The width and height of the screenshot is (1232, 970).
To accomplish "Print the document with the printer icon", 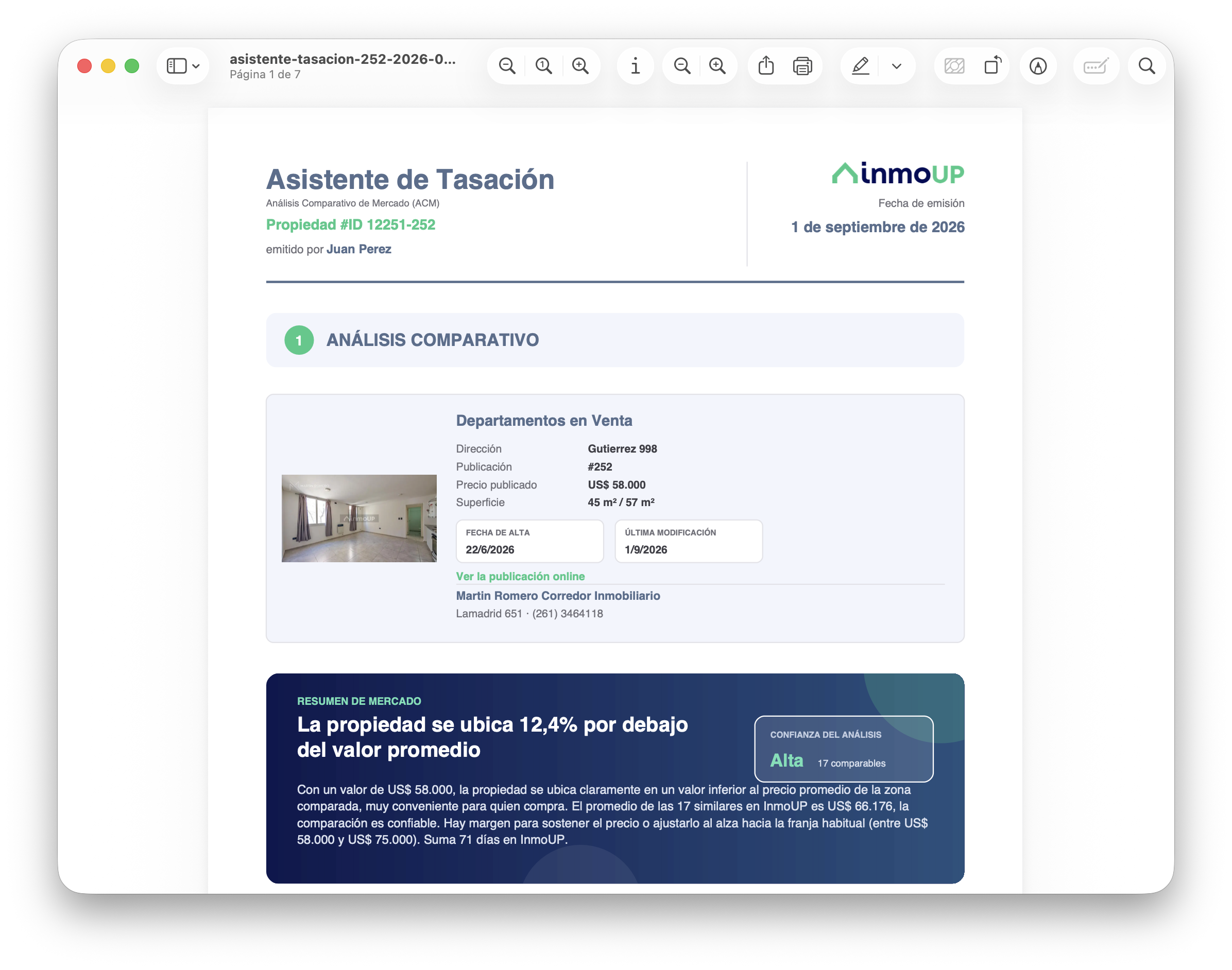I will pos(802,66).
